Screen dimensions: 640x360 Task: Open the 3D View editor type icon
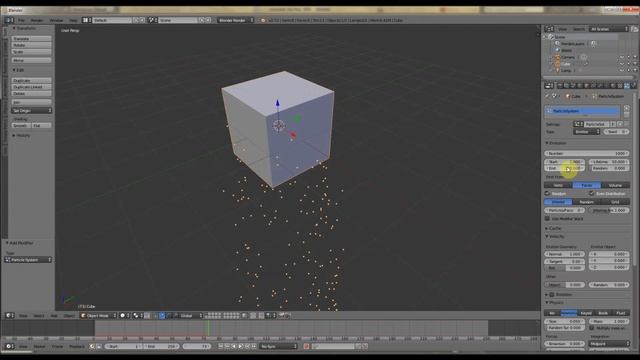tap(9, 316)
